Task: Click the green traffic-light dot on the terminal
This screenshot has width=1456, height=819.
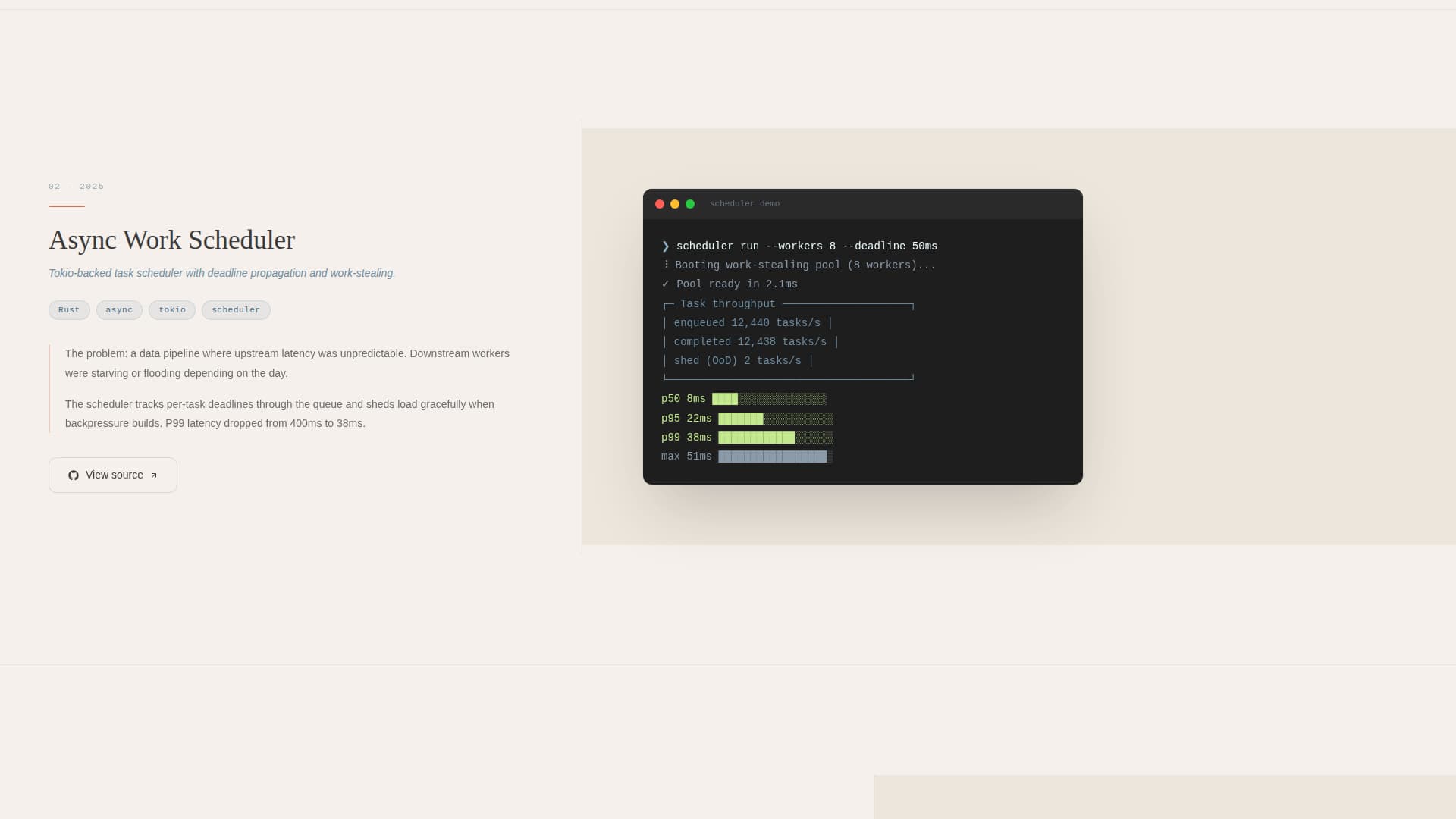Action: click(689, 204)
